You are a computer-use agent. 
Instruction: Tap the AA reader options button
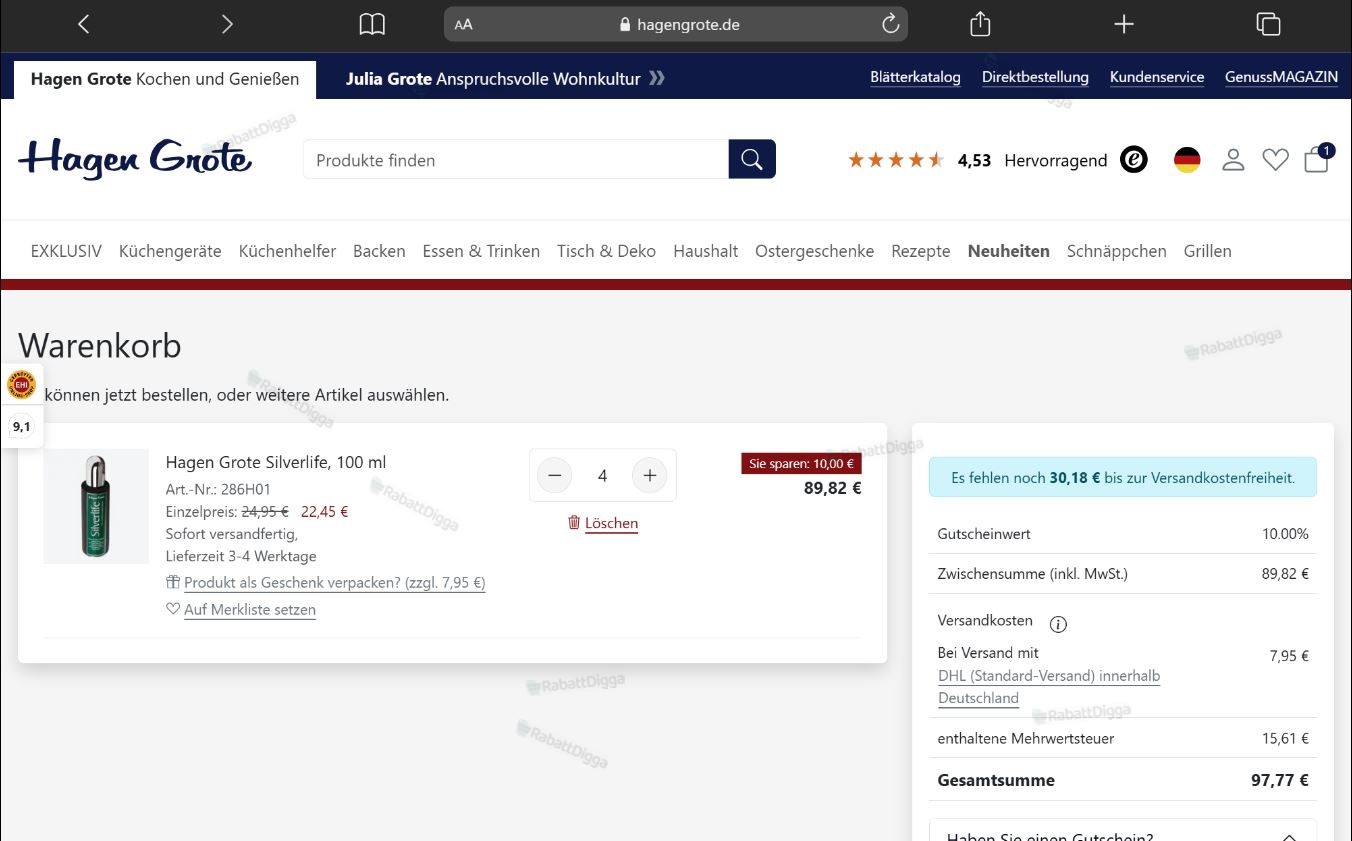463,25
